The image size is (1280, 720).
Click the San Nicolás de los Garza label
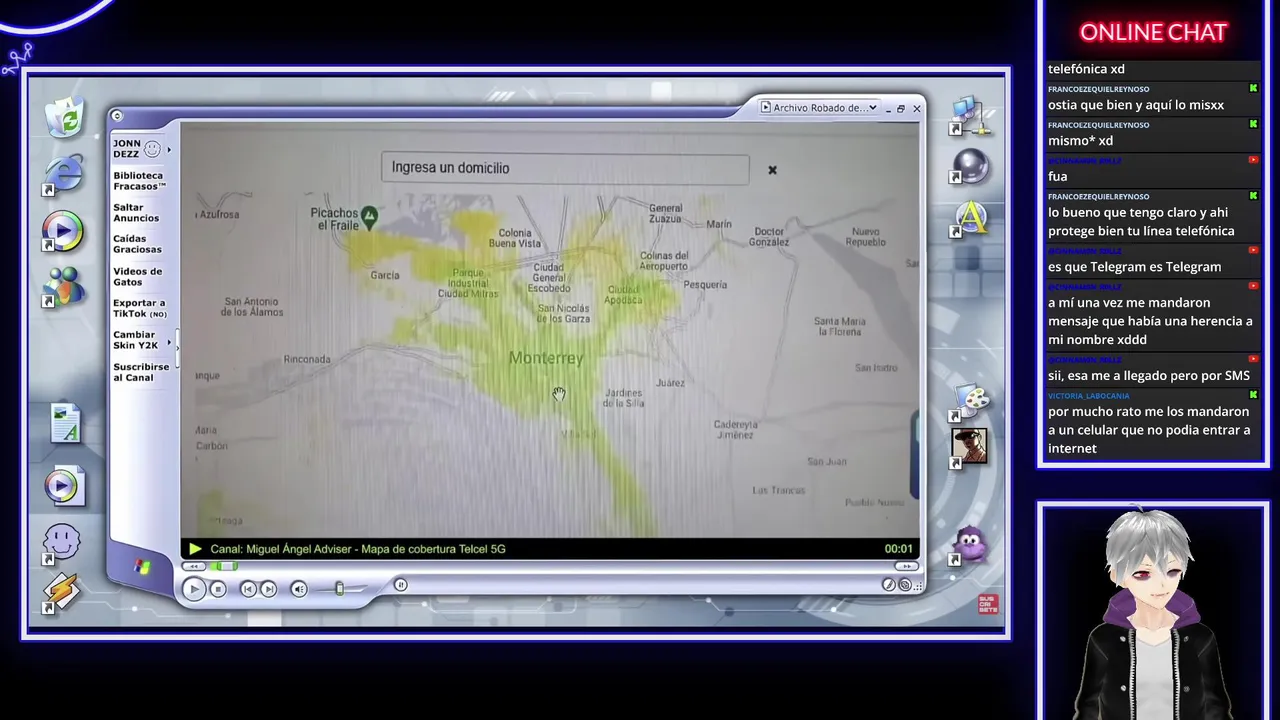click(x=563, y=313)
